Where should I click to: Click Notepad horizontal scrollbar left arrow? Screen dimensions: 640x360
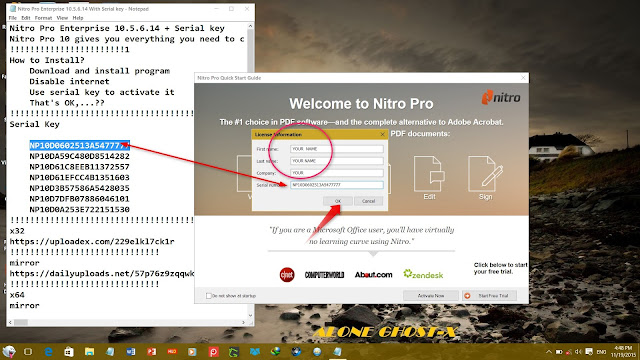[x=11, y=322]
